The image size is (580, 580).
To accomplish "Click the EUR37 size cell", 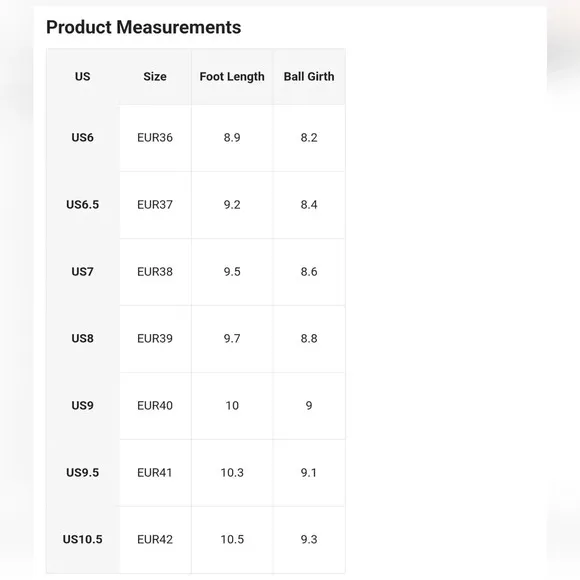I will pyautogui.click(x=155, y=205).
